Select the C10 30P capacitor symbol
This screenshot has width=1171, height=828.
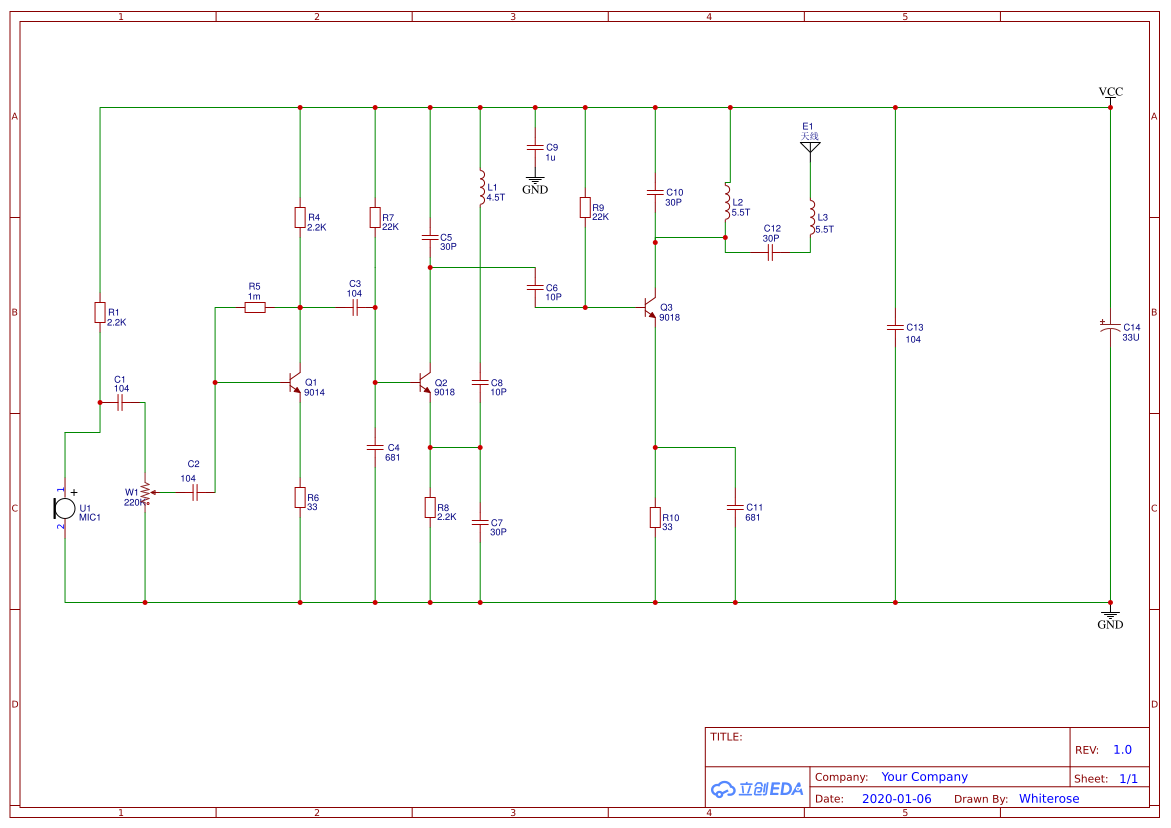[655, 193]
